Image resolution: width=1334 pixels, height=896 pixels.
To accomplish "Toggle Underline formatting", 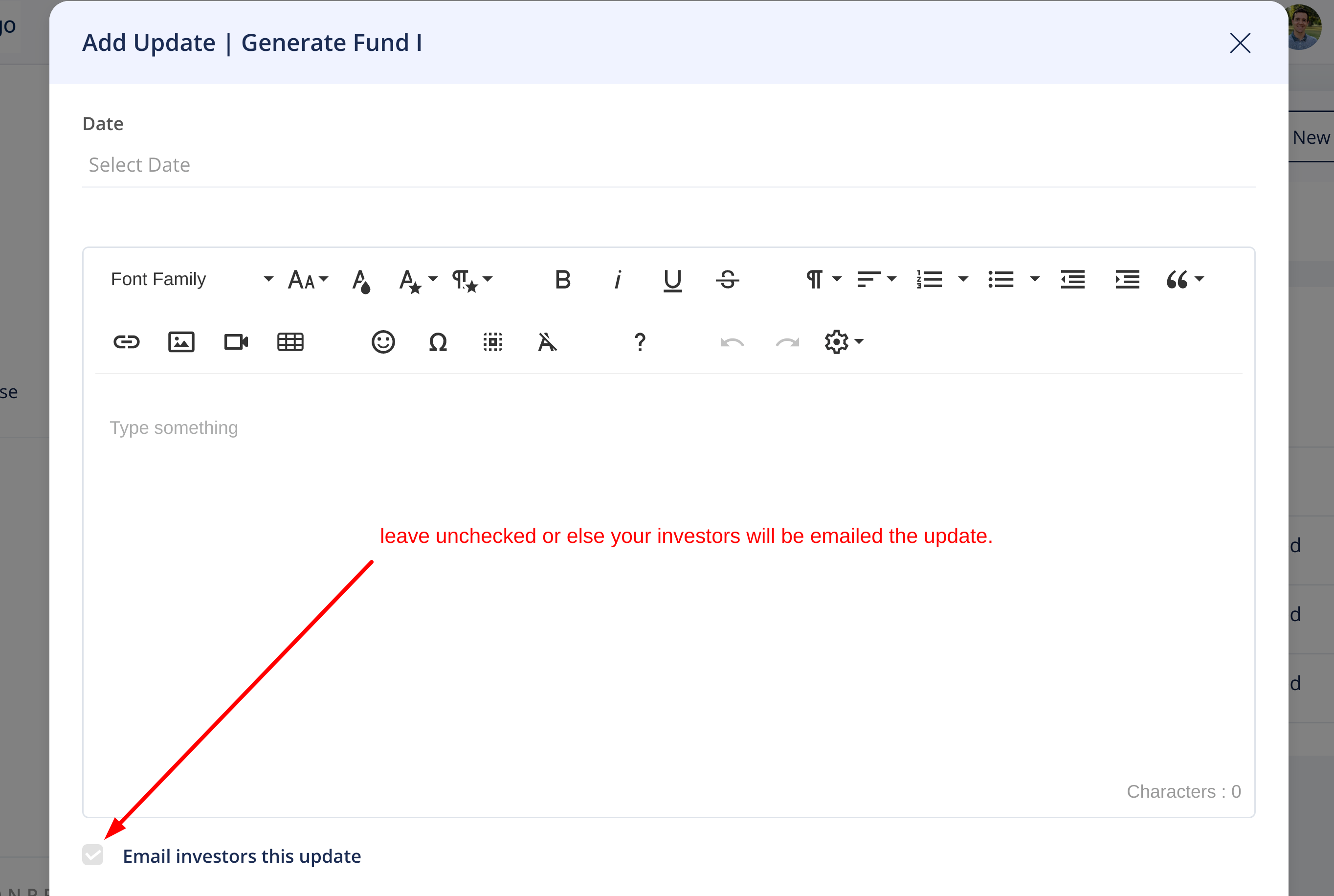I will [x=672, y=279].
